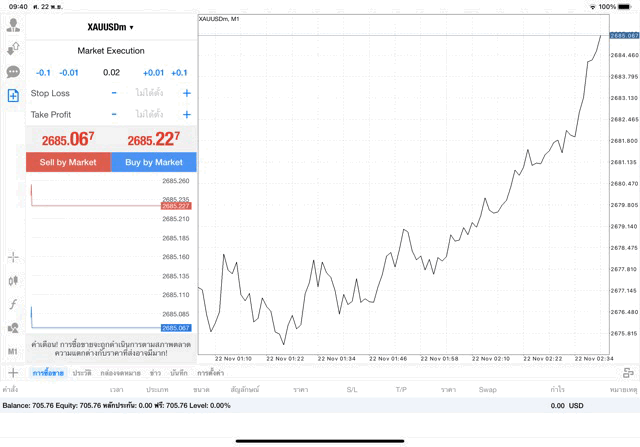Open the candlestick chart type icon
640x447 pixels.
pos(13,281)
